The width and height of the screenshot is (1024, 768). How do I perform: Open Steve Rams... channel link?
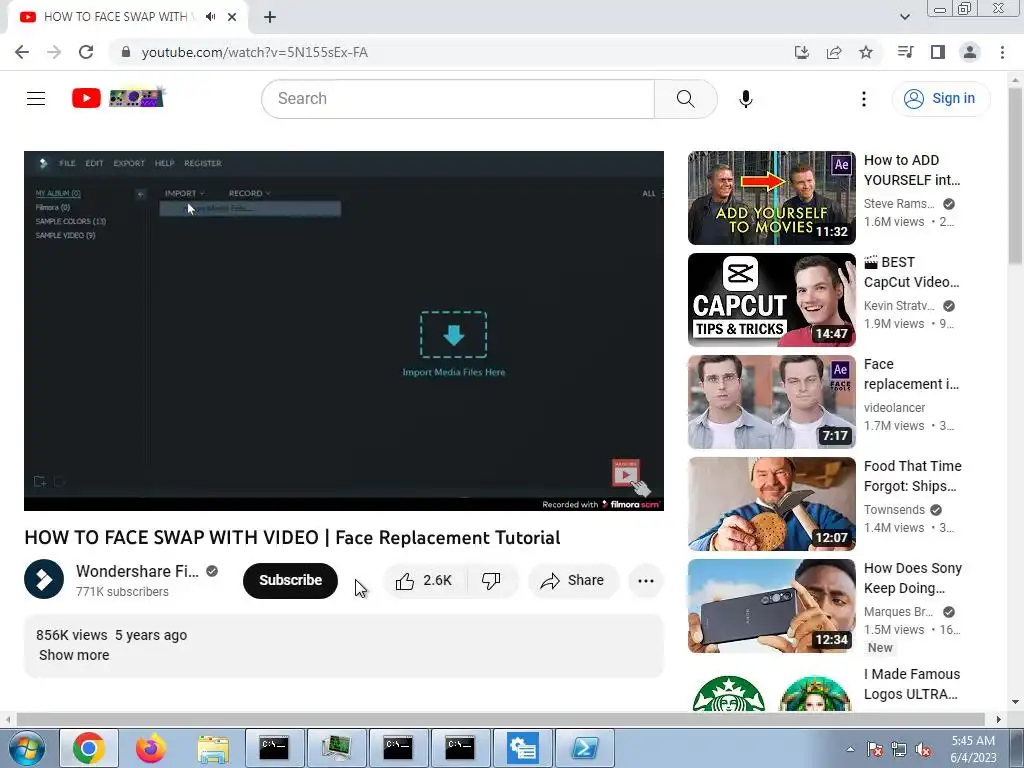(899, 204)
